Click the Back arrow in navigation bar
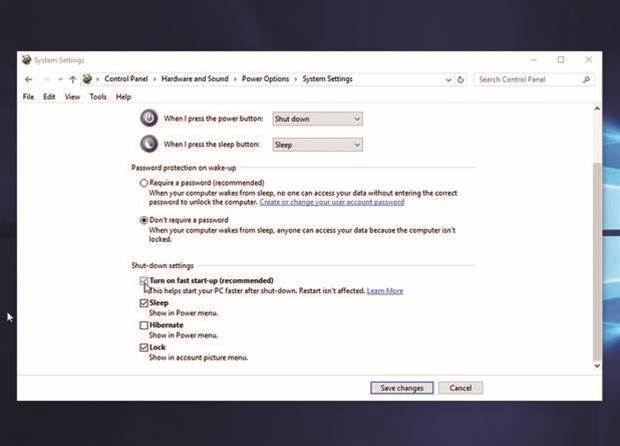Image resolution: width=620 pixels, height=446 pixels. tap(28, 79)
